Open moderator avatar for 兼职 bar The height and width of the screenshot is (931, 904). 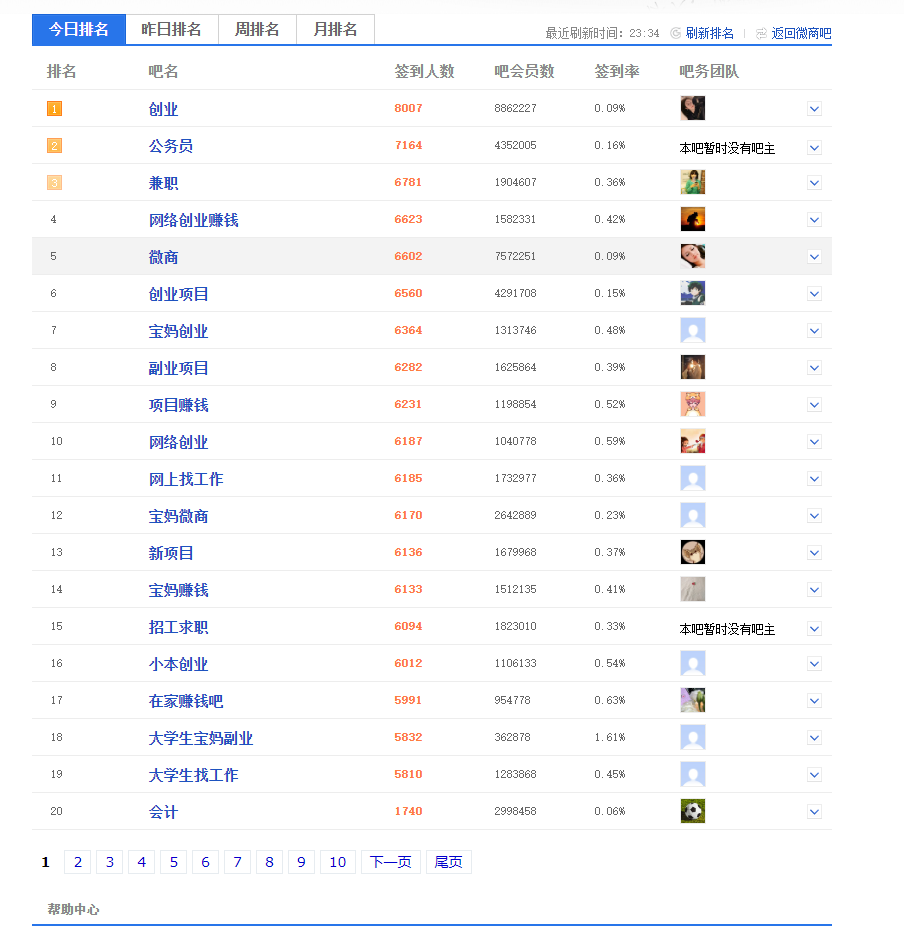692,182
